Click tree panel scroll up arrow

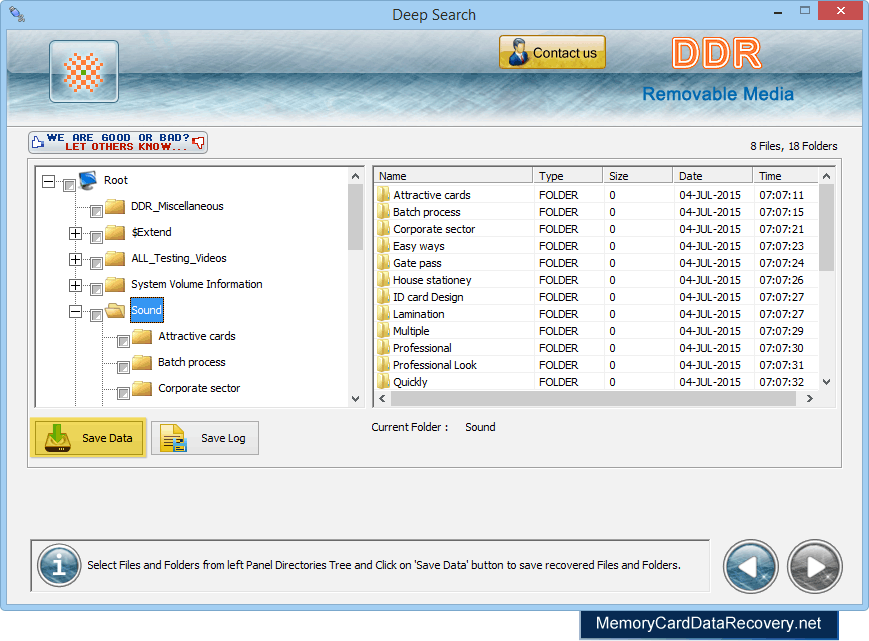tap(356, 176)
